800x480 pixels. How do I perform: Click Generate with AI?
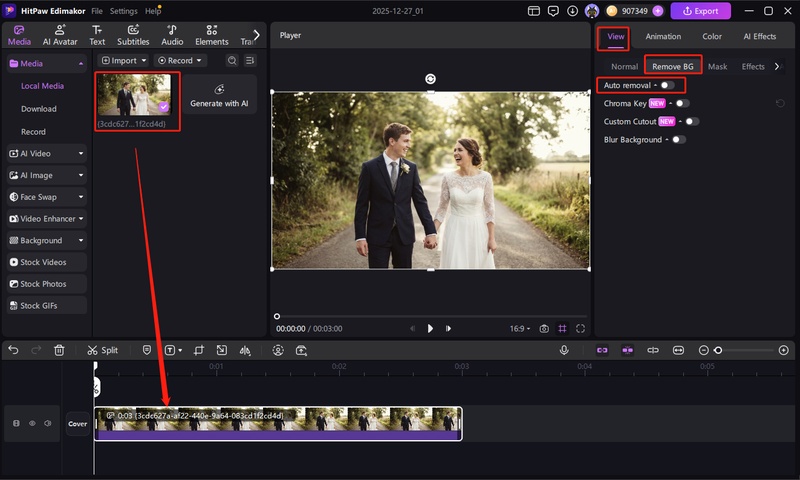tap(219, 96)
